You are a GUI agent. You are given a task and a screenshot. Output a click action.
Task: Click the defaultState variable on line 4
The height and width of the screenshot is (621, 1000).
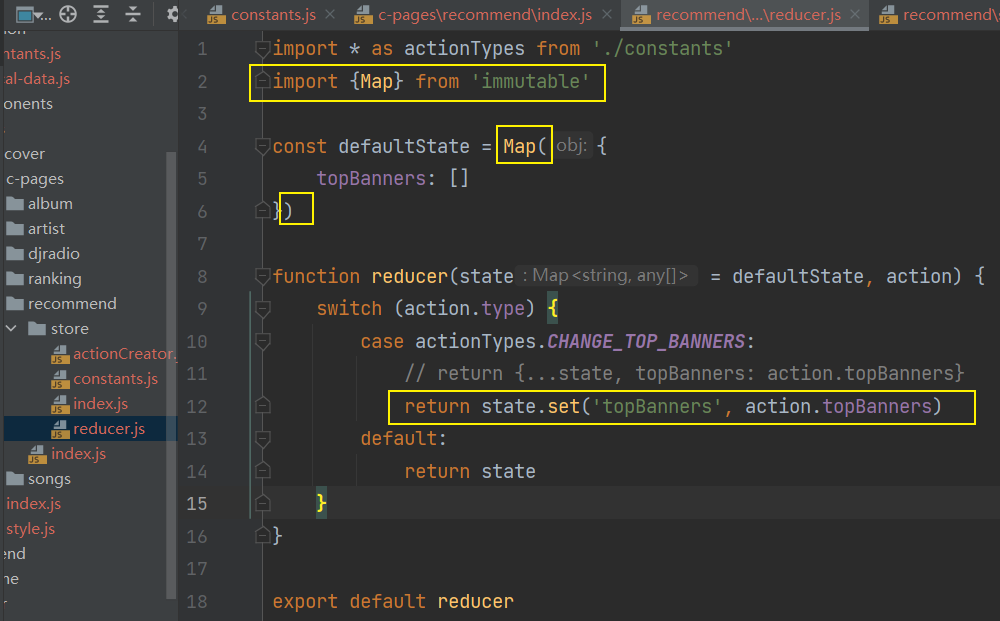404,146
